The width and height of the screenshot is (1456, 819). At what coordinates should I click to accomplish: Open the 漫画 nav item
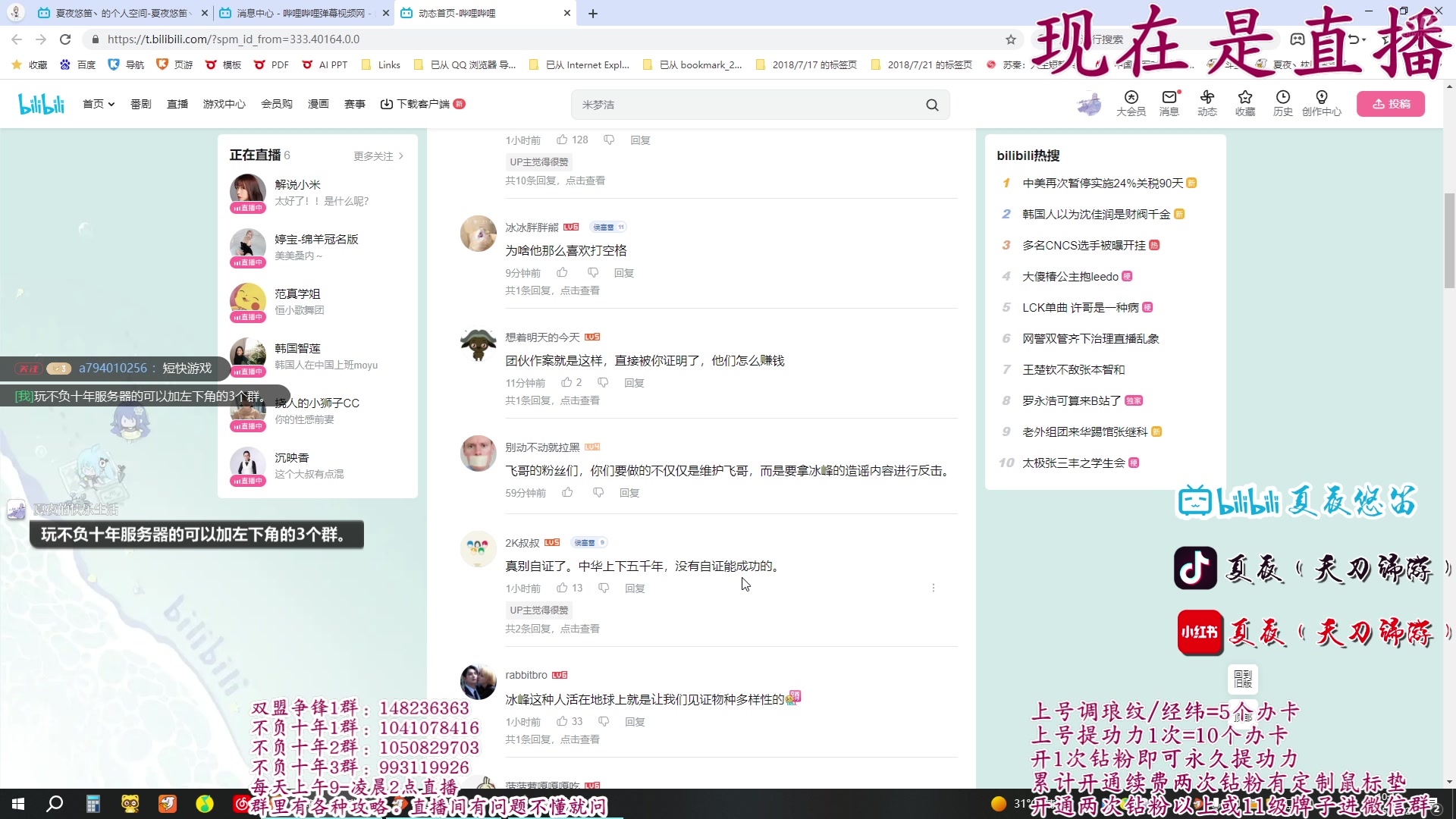click(318, 104)
